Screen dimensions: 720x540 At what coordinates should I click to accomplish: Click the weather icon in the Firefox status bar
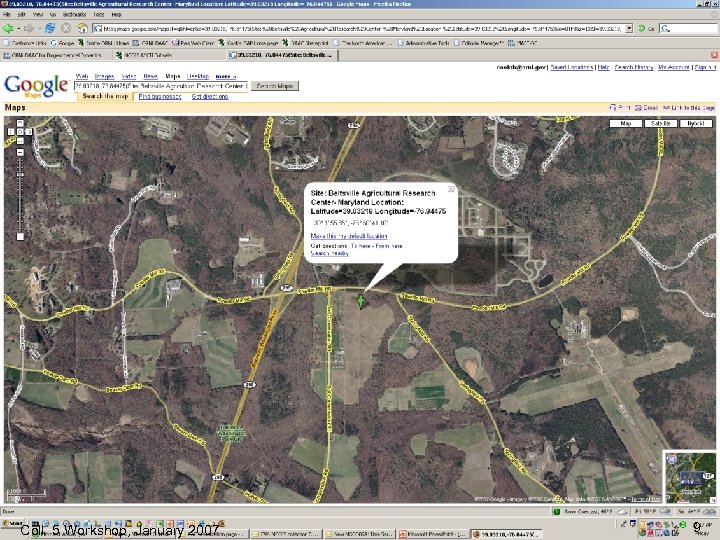pyautogui.click(x=622, y=512)
